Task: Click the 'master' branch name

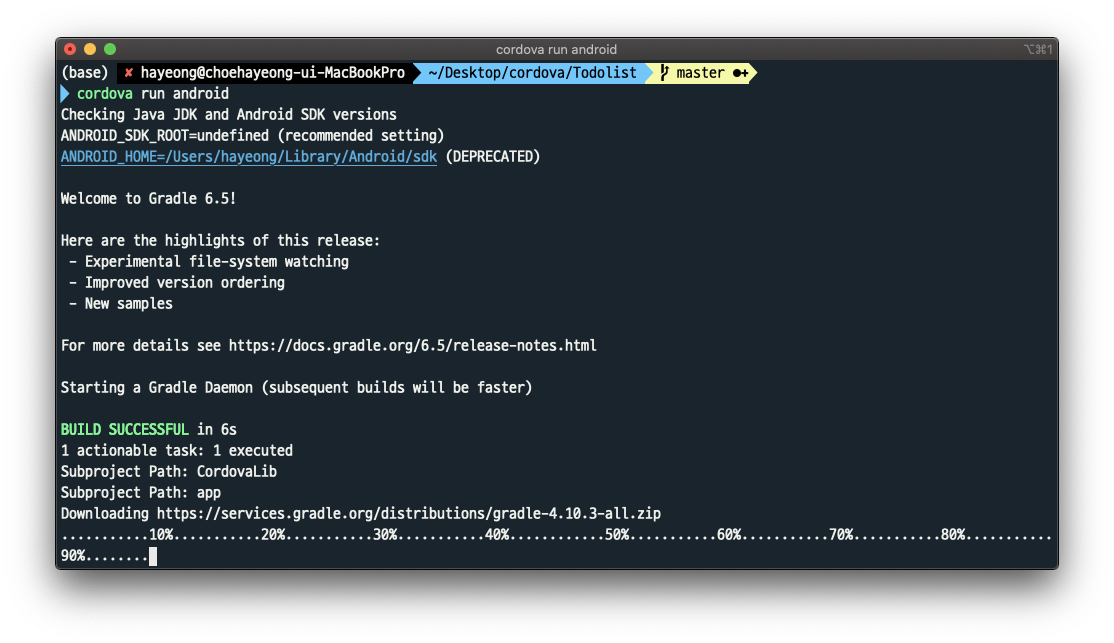Action: click(701, 72)
